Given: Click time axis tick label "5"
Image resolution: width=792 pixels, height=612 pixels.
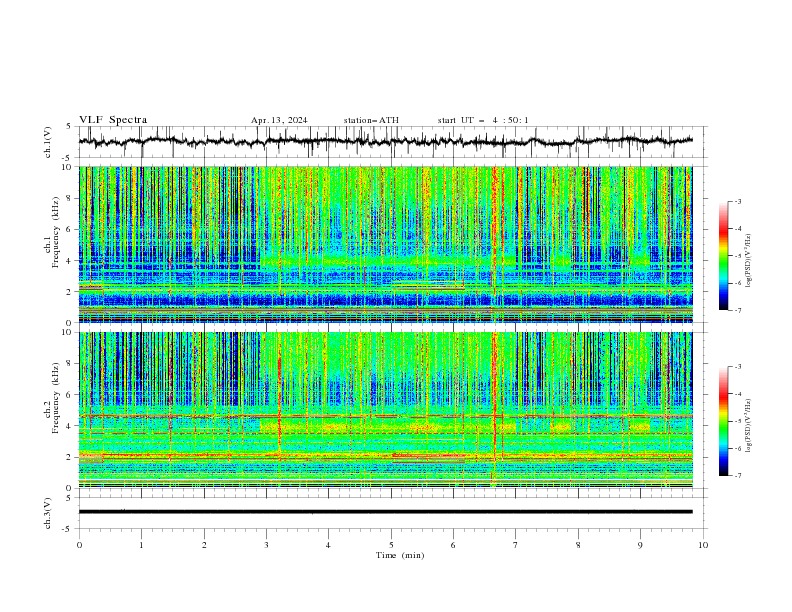Looking at the screenshot, I should (391, 545).
